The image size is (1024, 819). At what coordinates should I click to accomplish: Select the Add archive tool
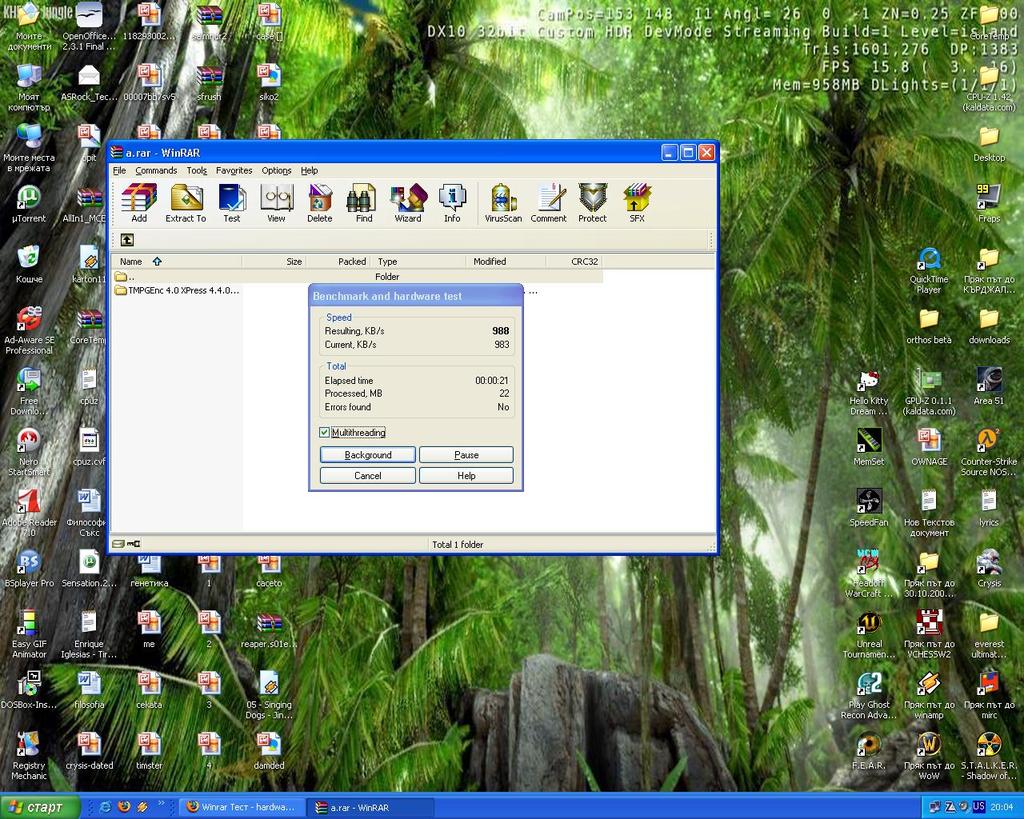coord(139,200)
